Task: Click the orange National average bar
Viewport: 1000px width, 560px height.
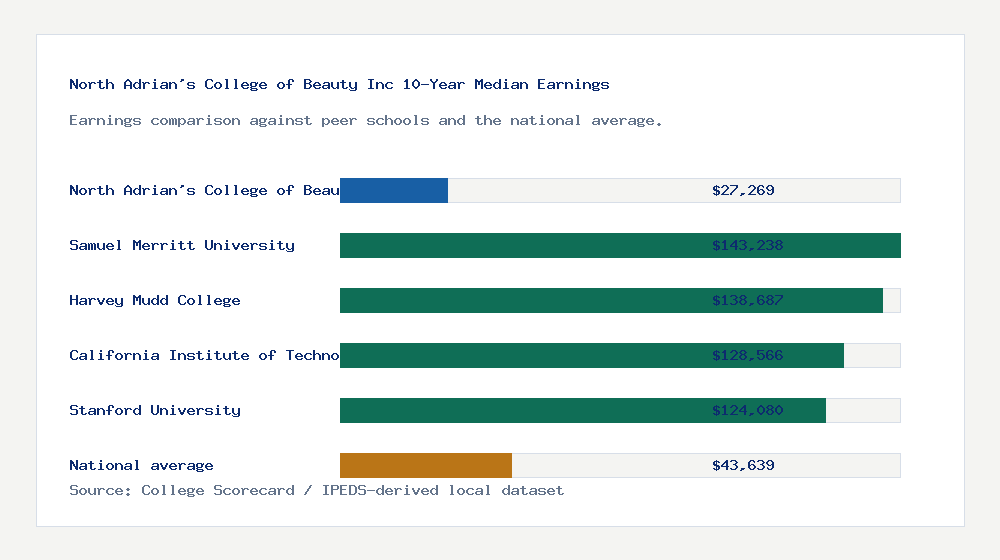Action: [426, 466]
